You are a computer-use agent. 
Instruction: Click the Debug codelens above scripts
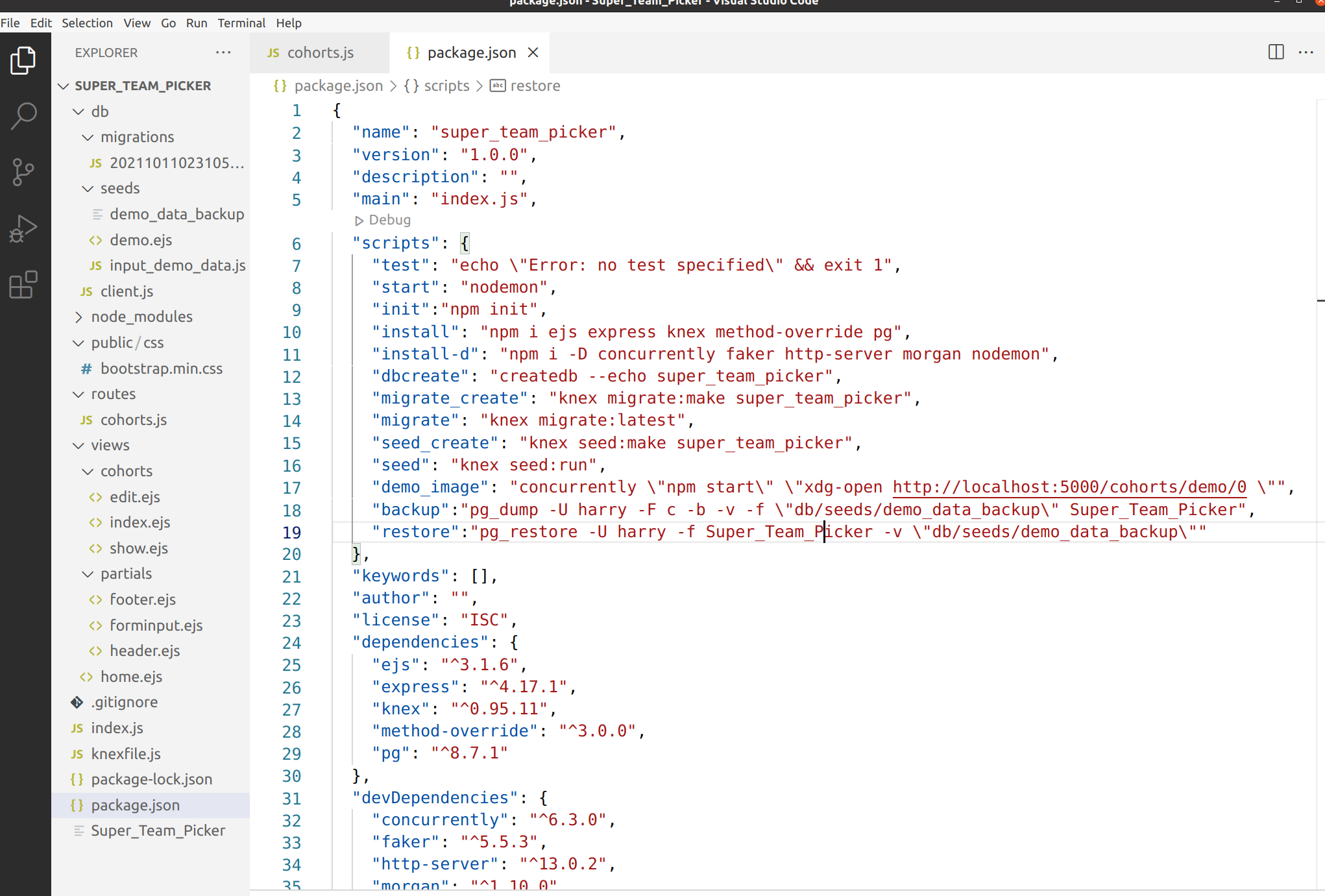pos(382,219)
